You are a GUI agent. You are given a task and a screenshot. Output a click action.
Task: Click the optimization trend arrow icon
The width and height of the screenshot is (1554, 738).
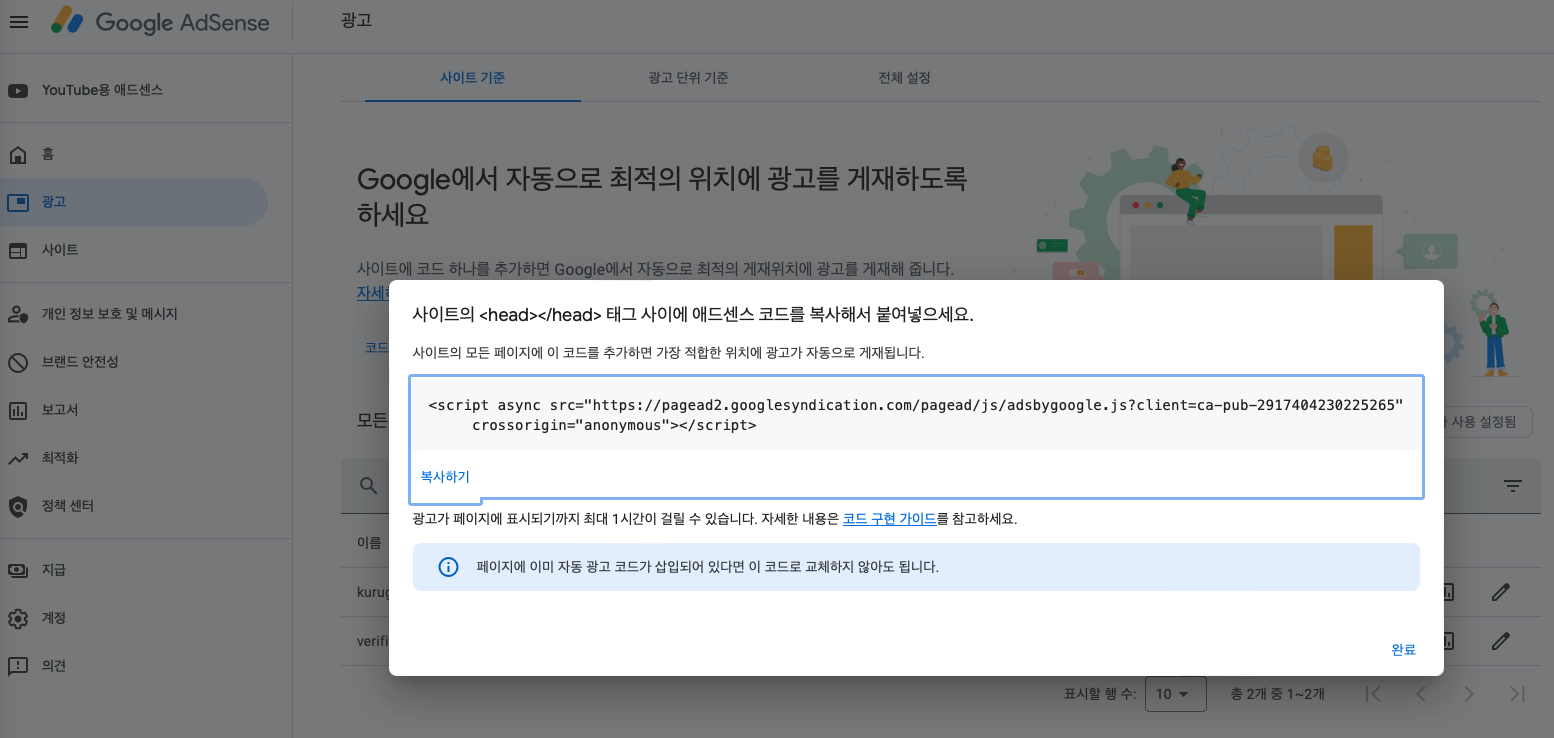coord(18,459)
